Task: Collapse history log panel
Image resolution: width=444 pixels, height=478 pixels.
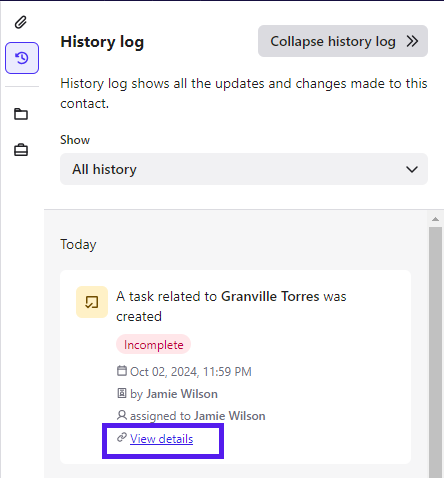Action: coord(343,41)
